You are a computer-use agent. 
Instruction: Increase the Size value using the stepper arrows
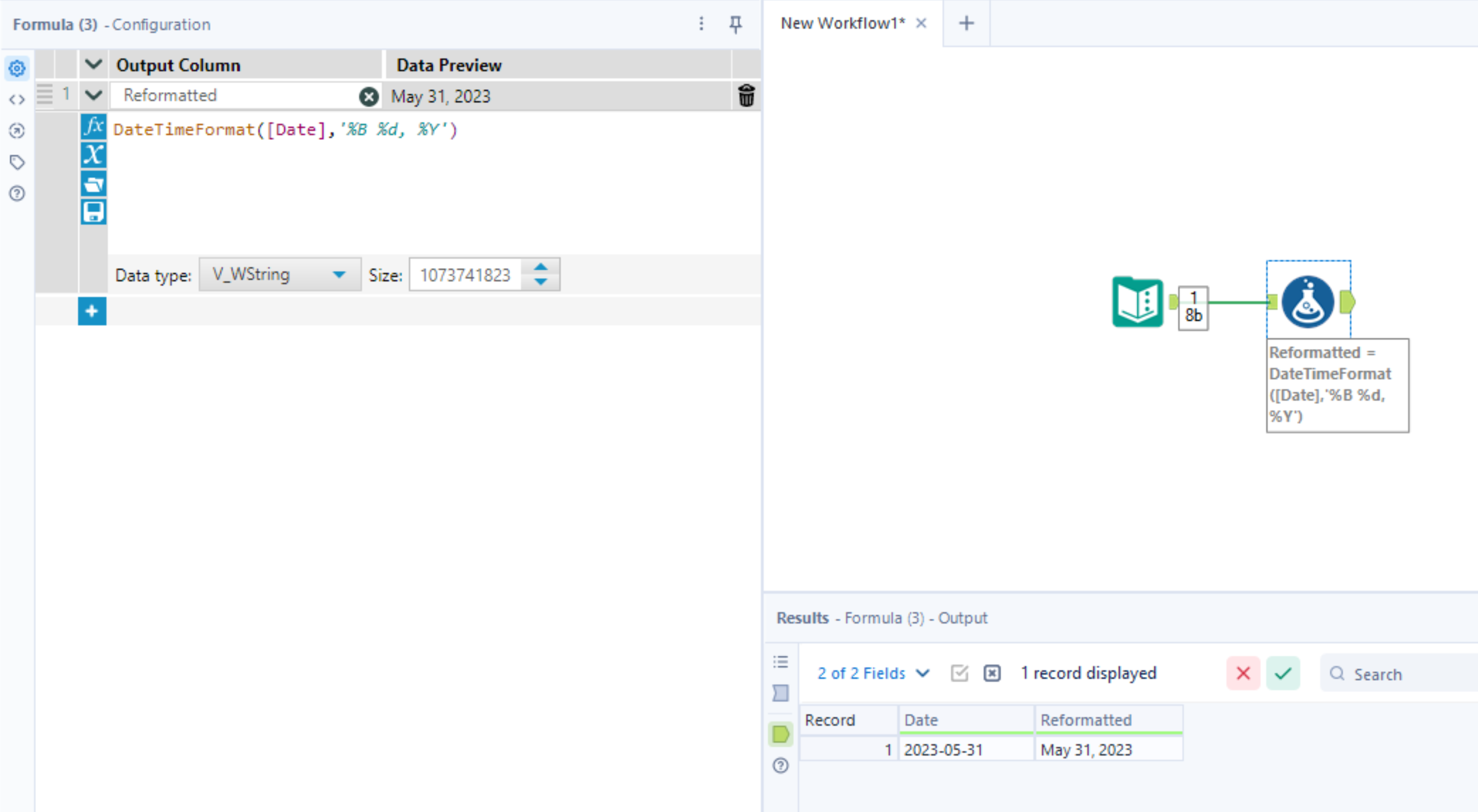[x=540, y=268]
